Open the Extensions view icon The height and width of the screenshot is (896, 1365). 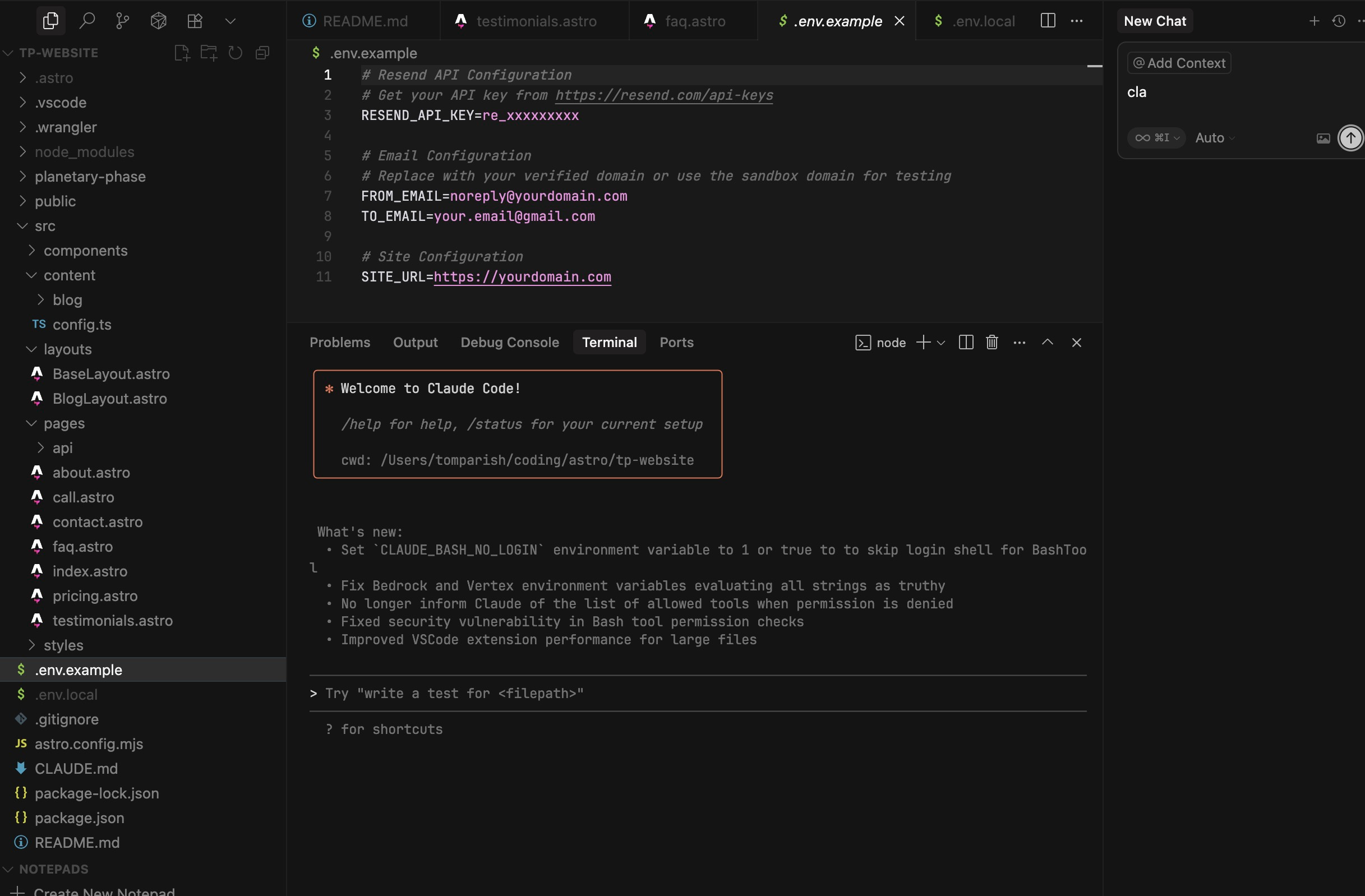(195, 21)
